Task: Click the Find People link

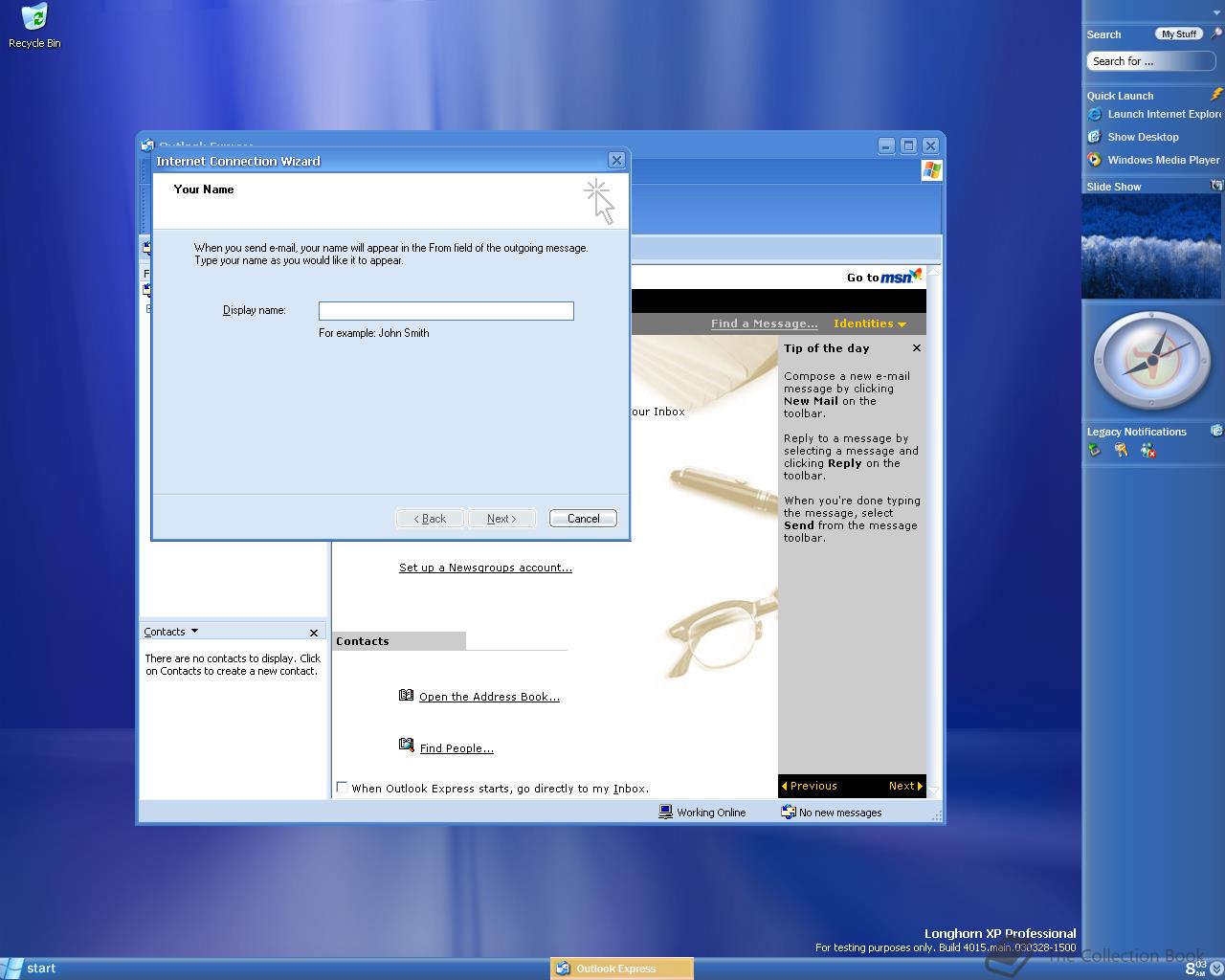Action: tap(457, 748)
